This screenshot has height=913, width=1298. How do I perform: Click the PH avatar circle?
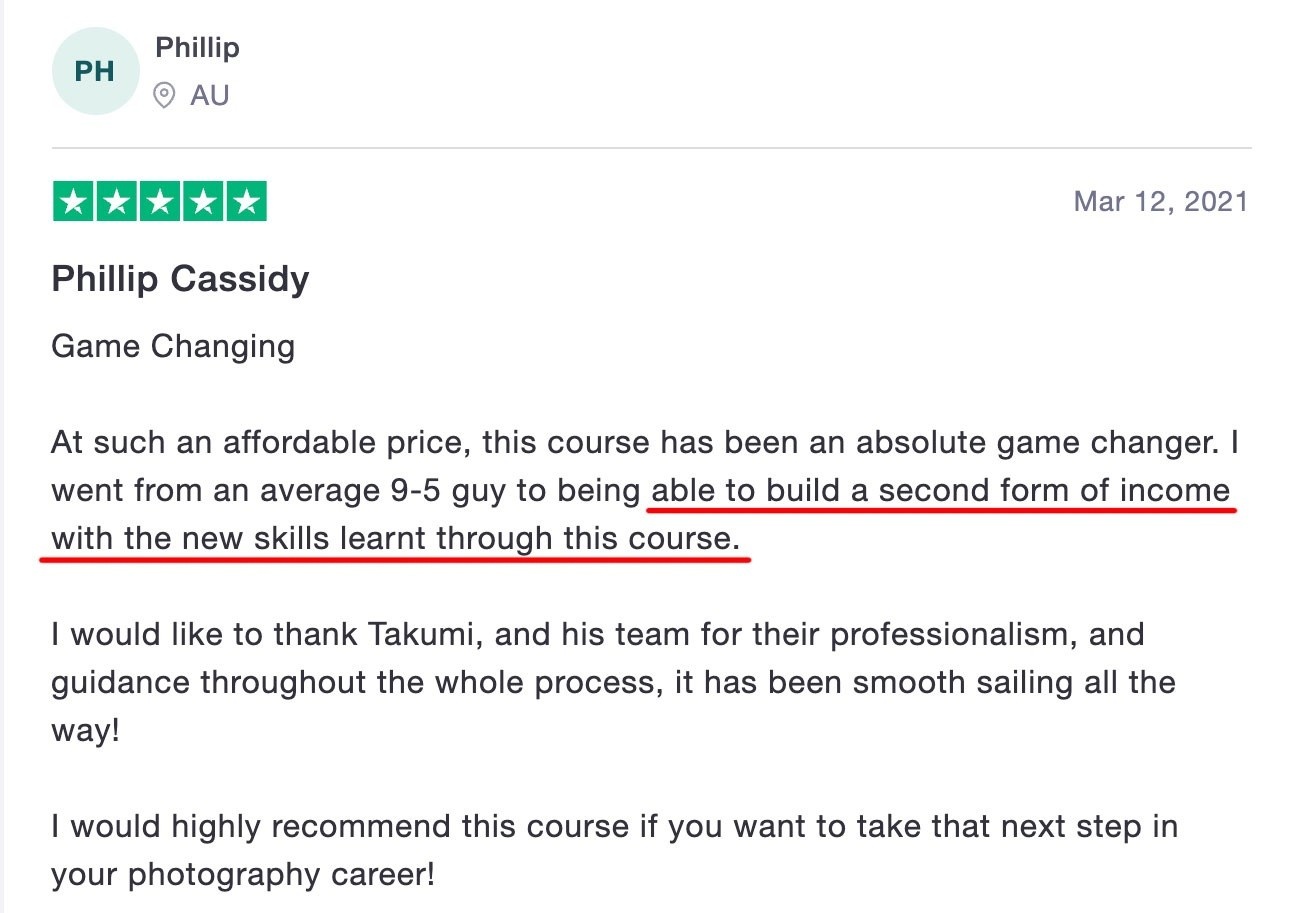(x=95, y=71)
